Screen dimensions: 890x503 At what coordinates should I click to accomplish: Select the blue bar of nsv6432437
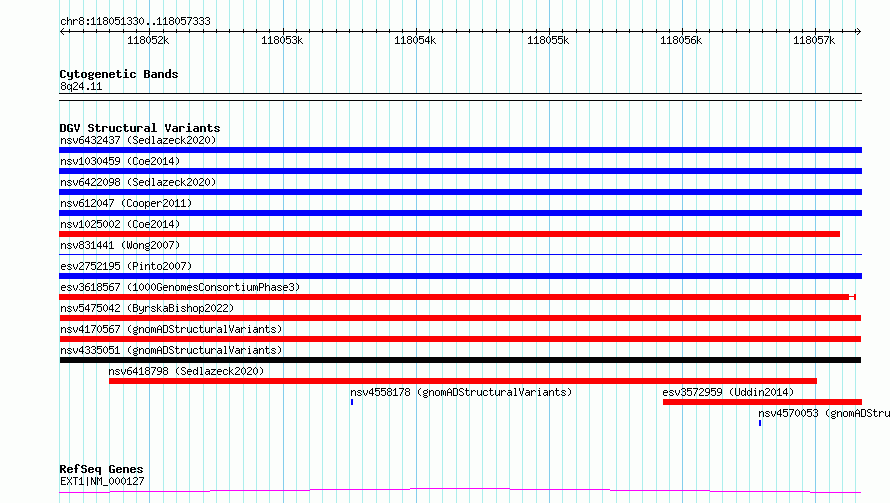pos(460,150)
